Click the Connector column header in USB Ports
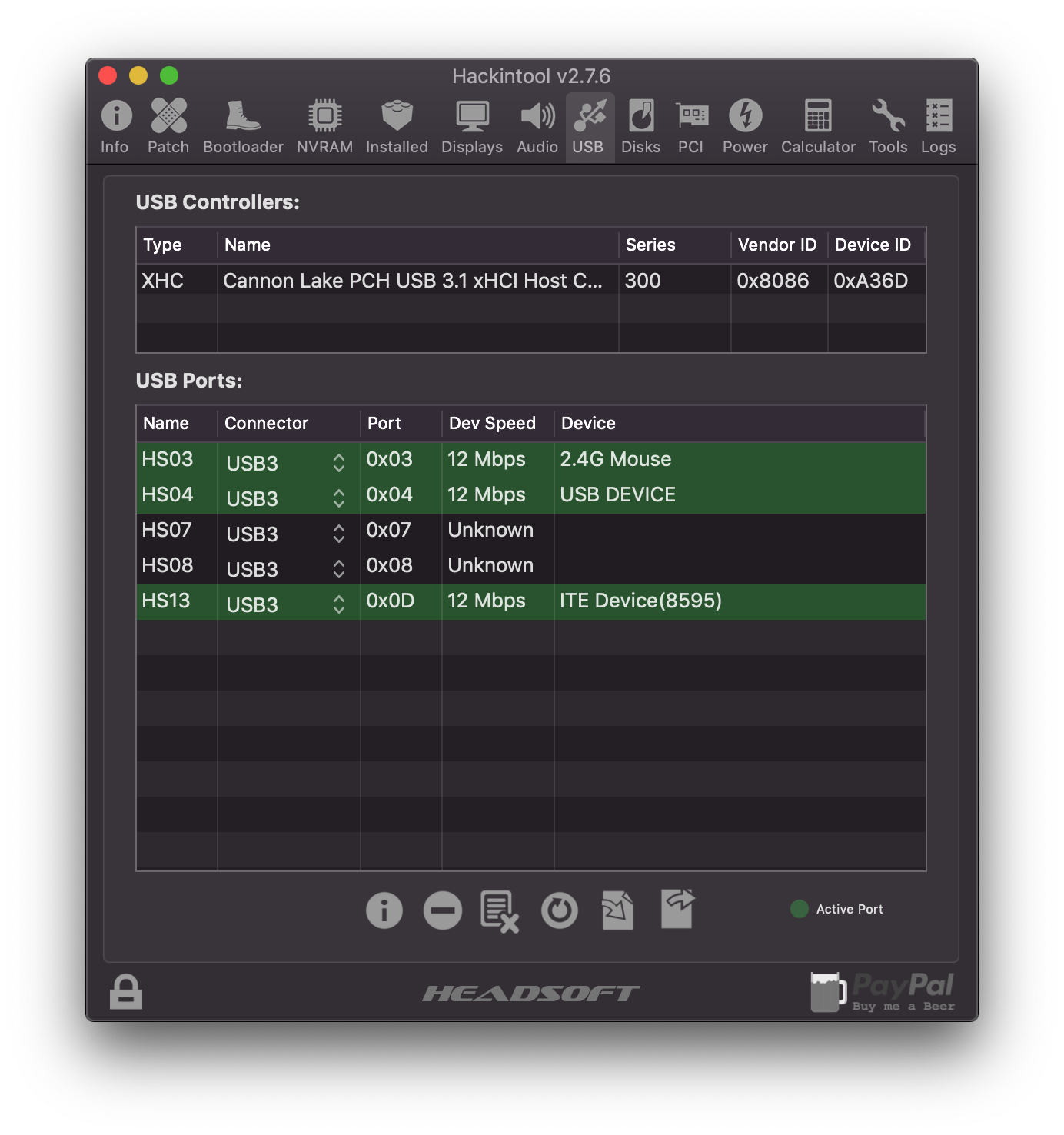Viewport: 1064px width, 1135px height. click(288, 423)
